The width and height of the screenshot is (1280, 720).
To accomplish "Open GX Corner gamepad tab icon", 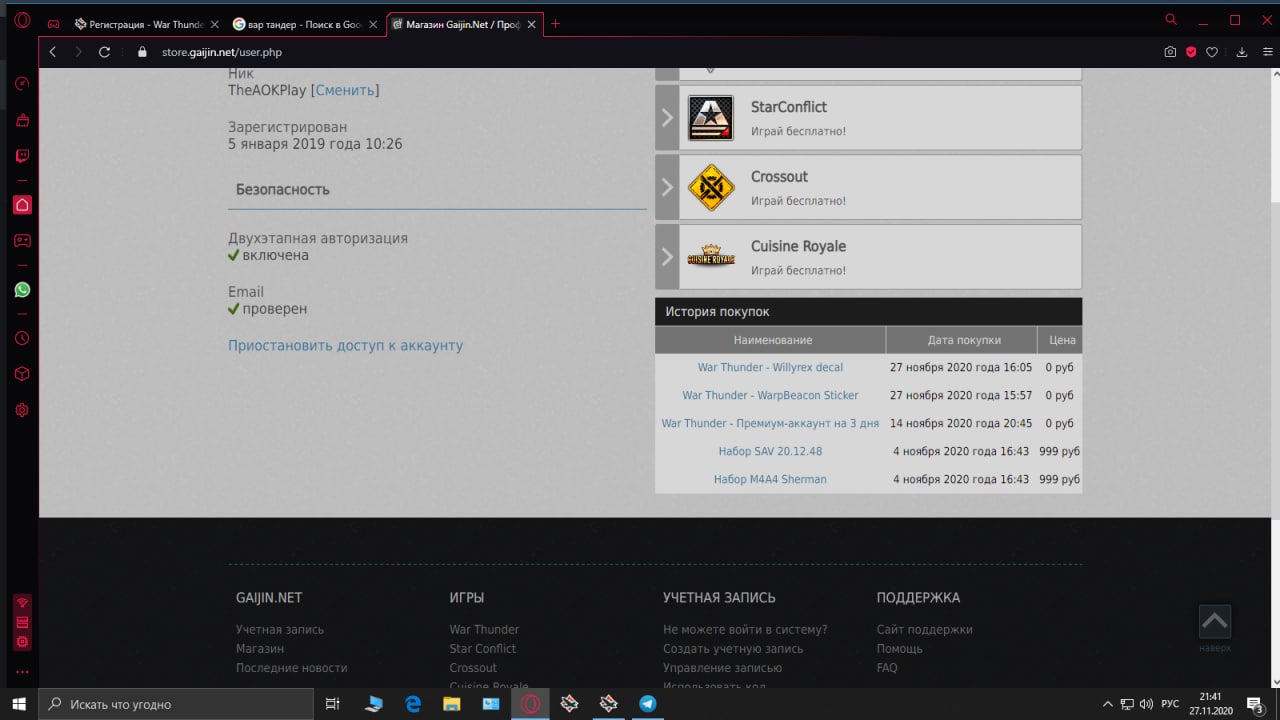I will pos(53,24).
